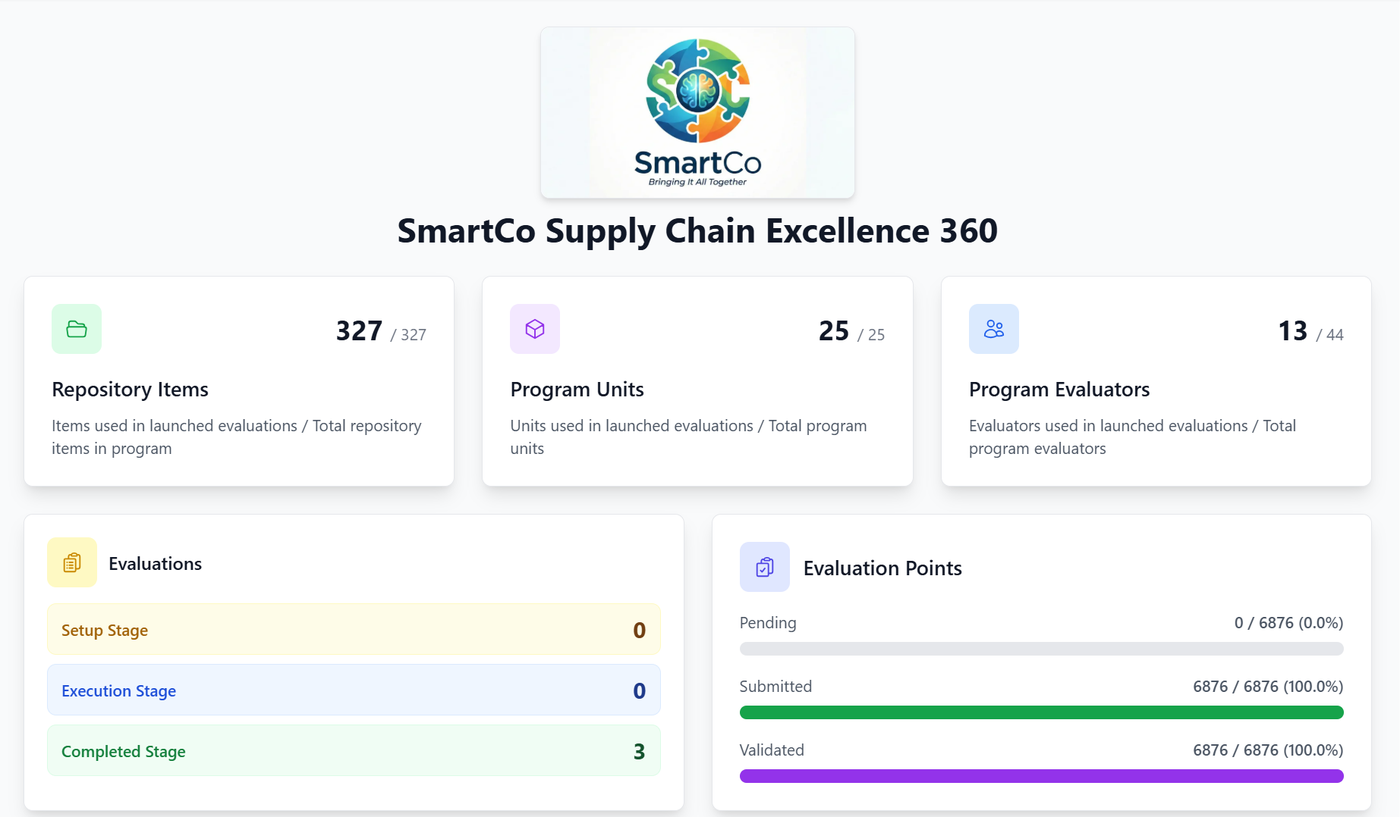Viewport: 1400px width, 817px height.
Task: Click the Evaluation Points panel title
Action: tap(883, 568)
